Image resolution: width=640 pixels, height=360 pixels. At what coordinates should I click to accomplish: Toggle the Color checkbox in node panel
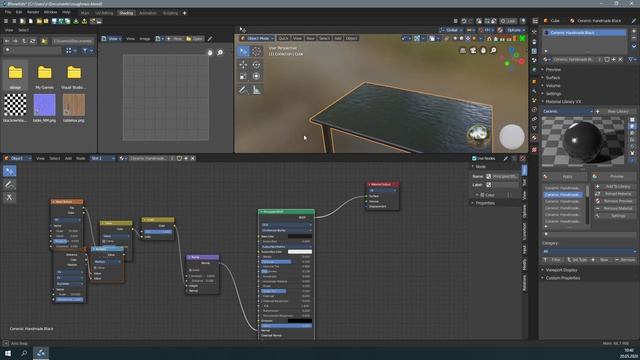pos(482,195)
